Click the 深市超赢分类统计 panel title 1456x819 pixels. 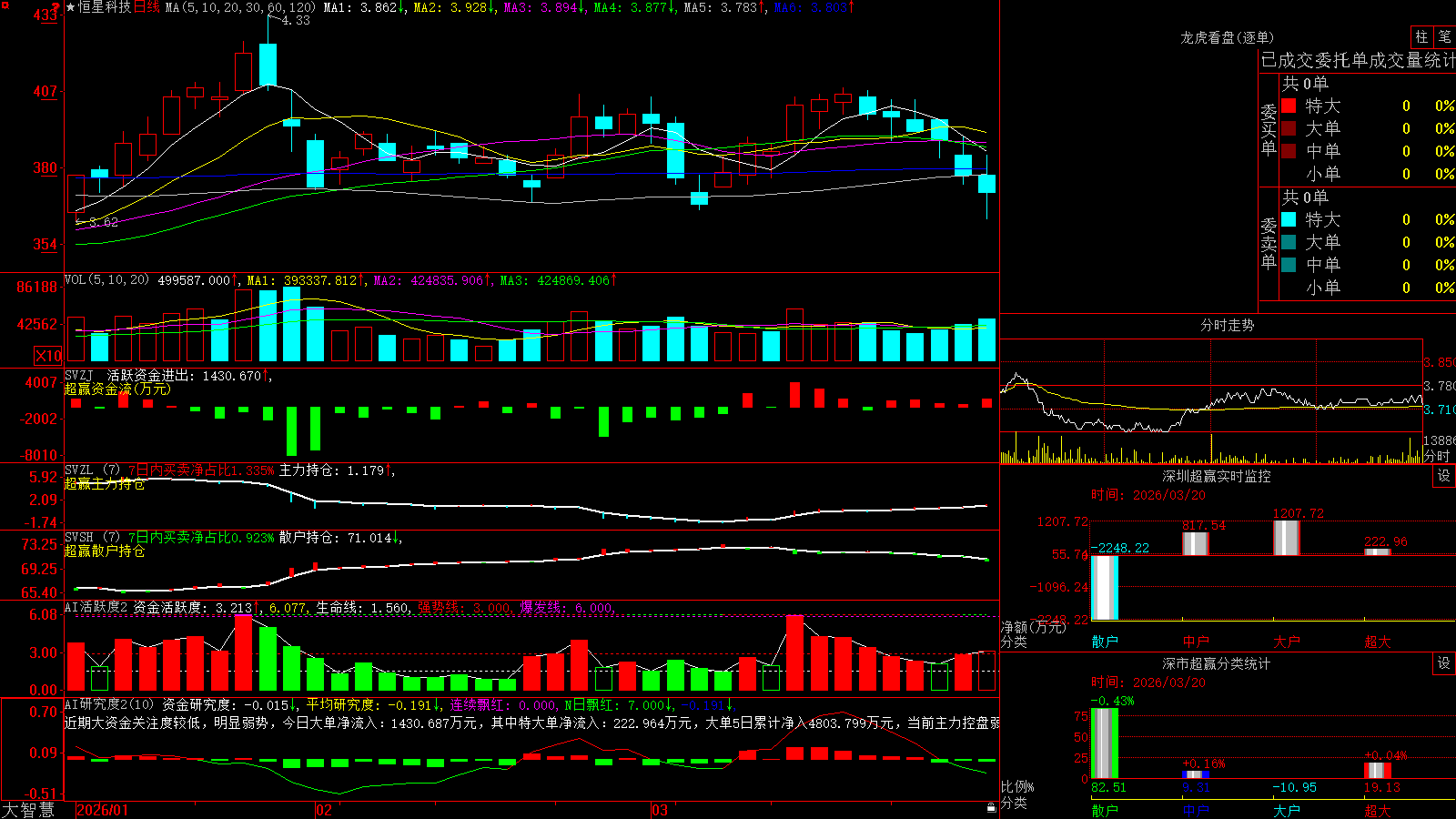tap(1216, 663)
